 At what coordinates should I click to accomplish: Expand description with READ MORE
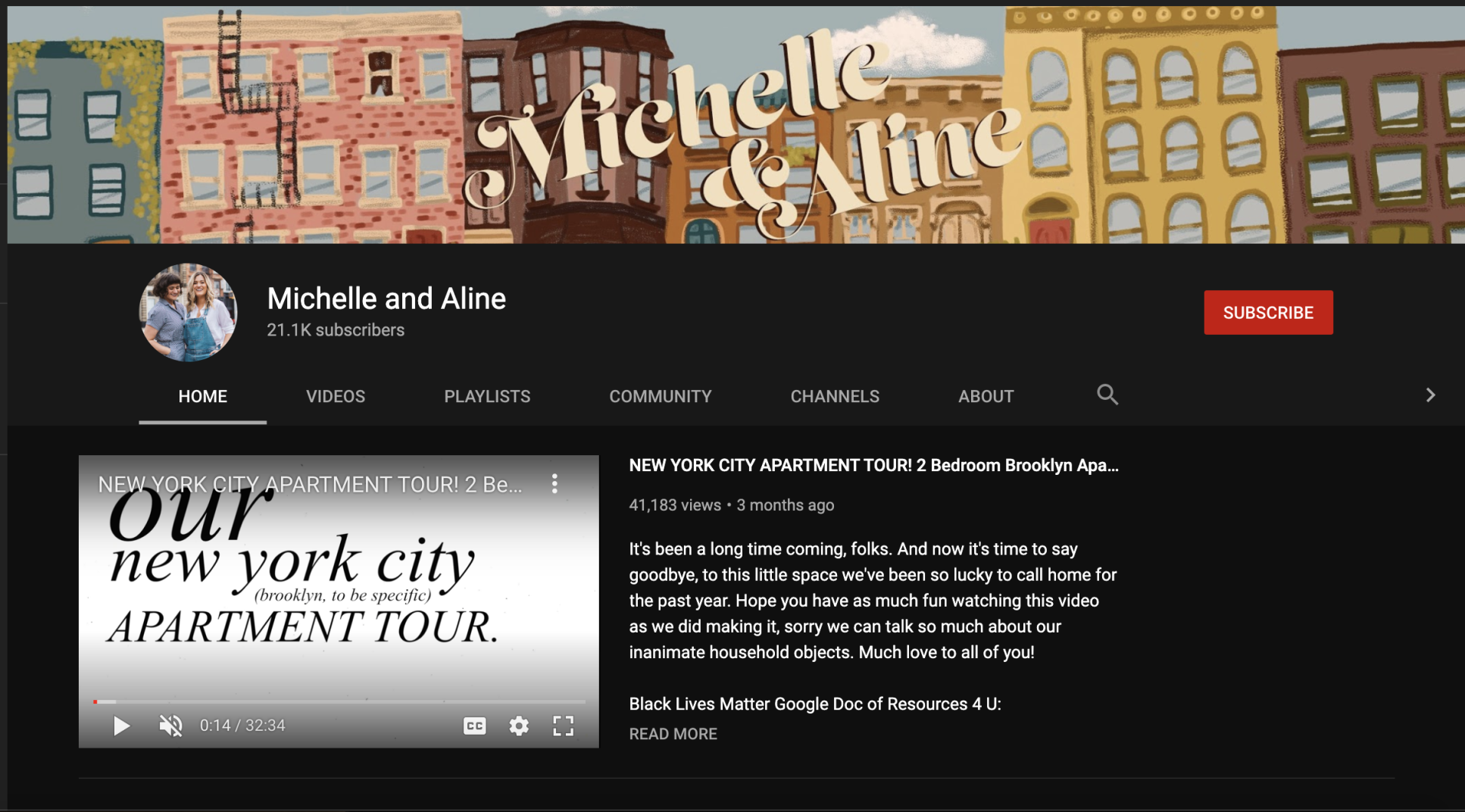click(x=673, y=734)
